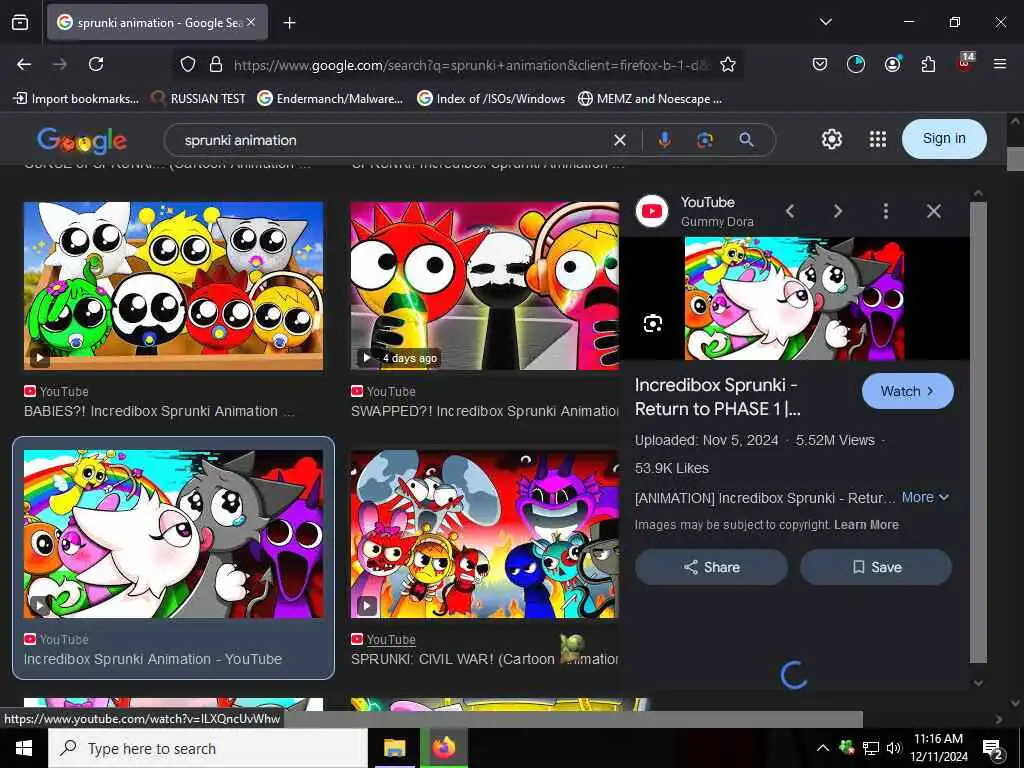Screen dimensions: 1024x768
Task: Show hidden system tray icons
Action: [x=822, y=748]
